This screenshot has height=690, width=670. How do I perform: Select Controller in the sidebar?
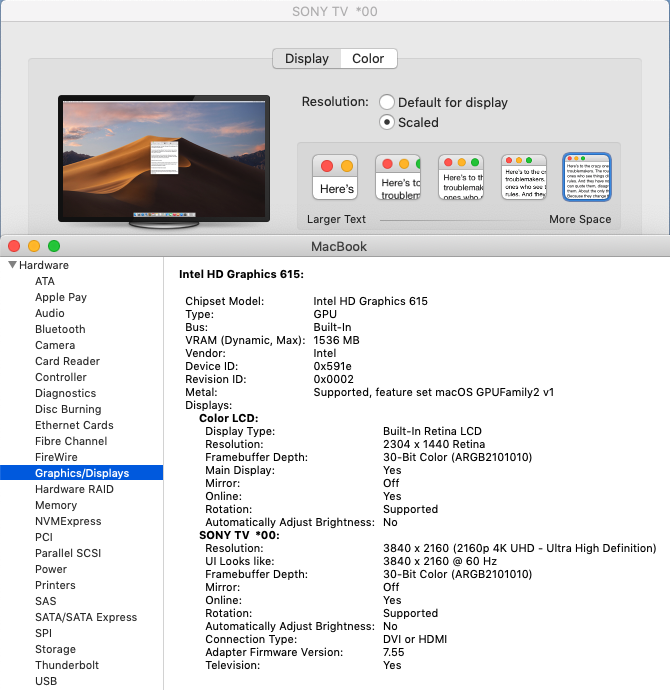61,377
